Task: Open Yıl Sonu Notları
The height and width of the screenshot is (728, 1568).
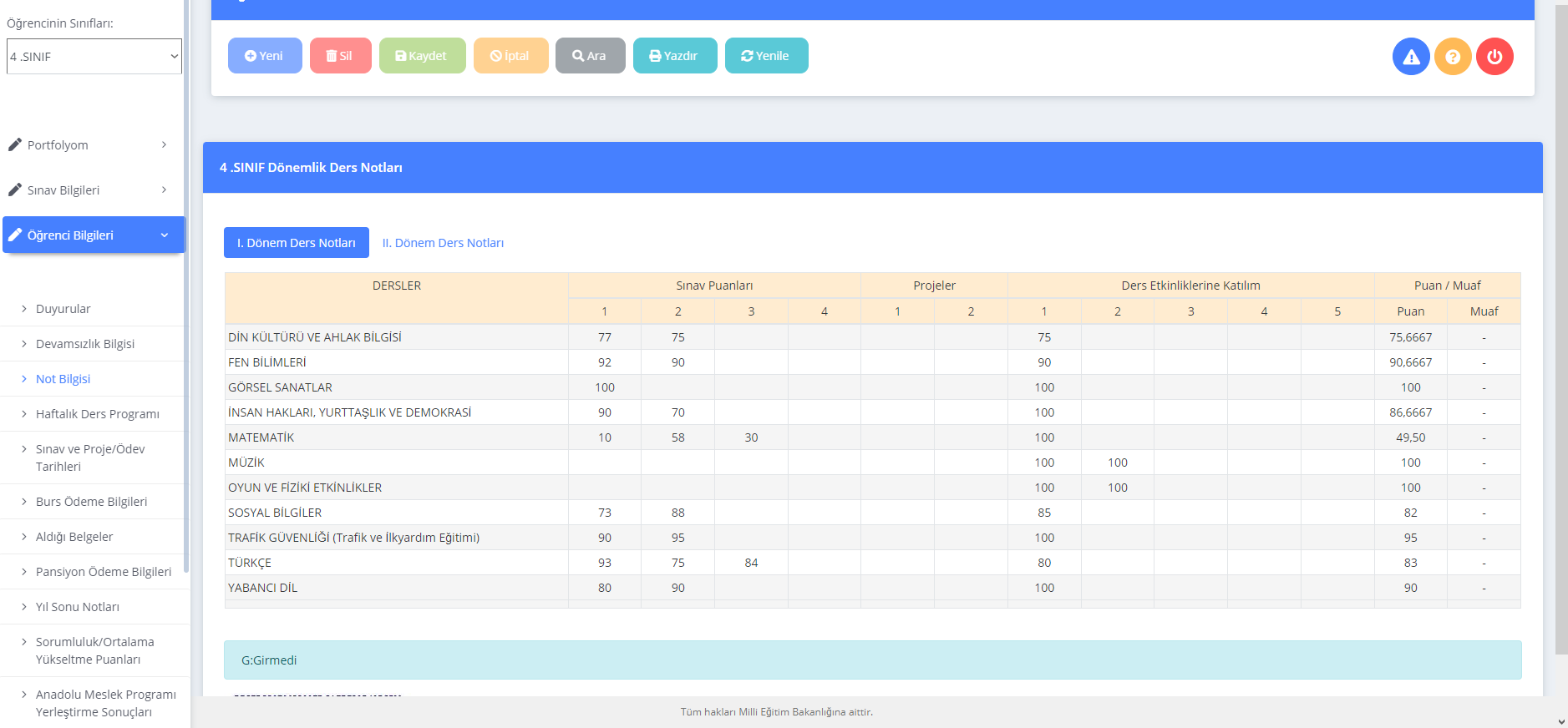Action: (78, 607)
